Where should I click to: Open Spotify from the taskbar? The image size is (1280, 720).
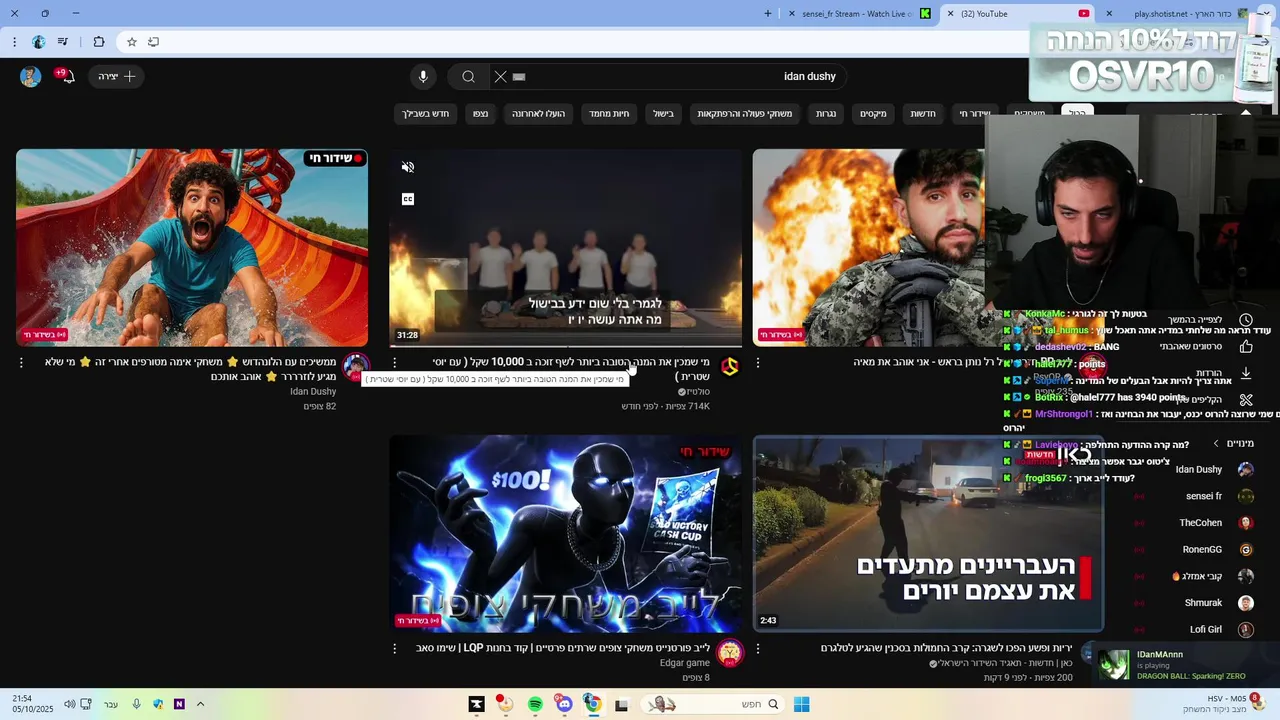[535, 704]
